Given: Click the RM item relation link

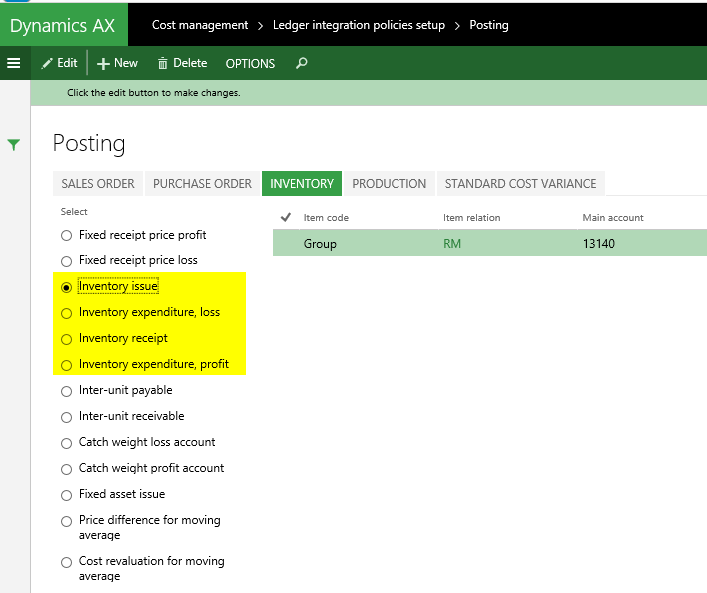Looking at the screenshot, I should (452, 243).
